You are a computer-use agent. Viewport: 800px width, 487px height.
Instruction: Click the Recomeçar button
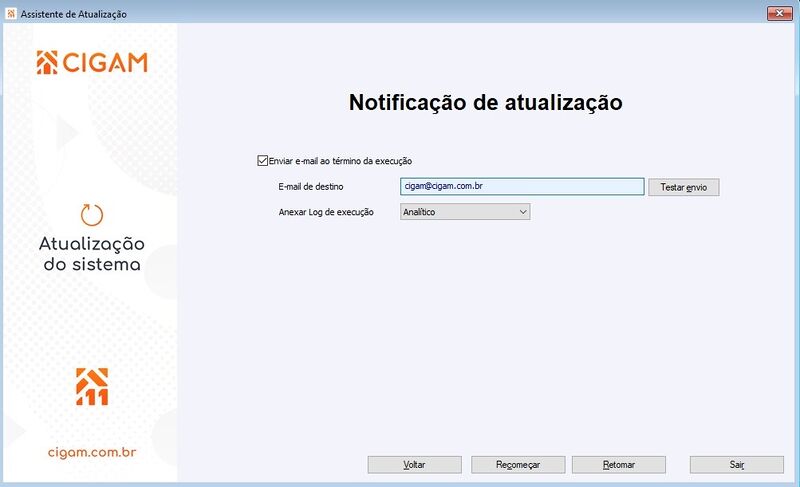pyautogui.click(x=518, y=465)
